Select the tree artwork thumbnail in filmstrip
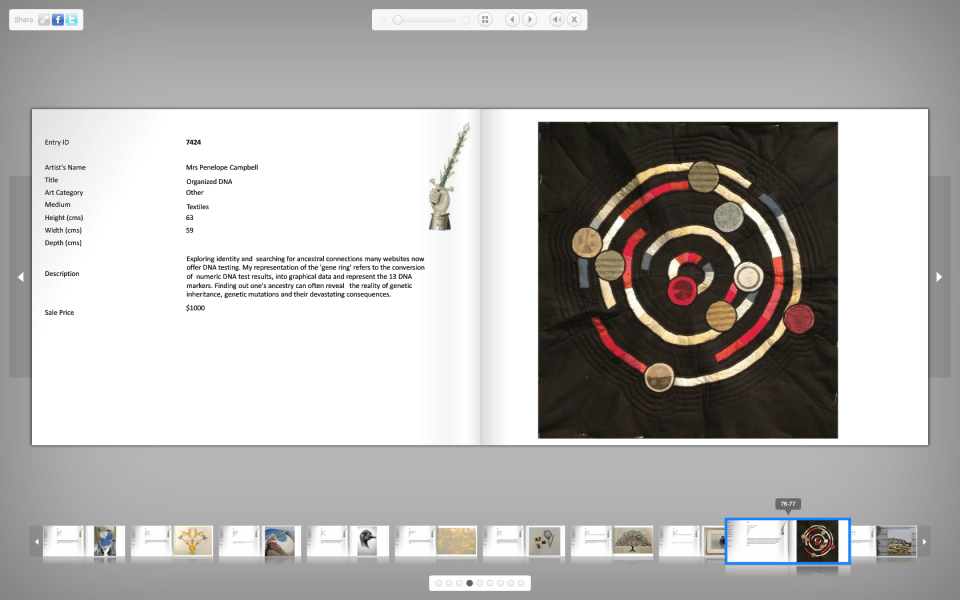Viewport: 960px width, 600px height. point(634,540)
